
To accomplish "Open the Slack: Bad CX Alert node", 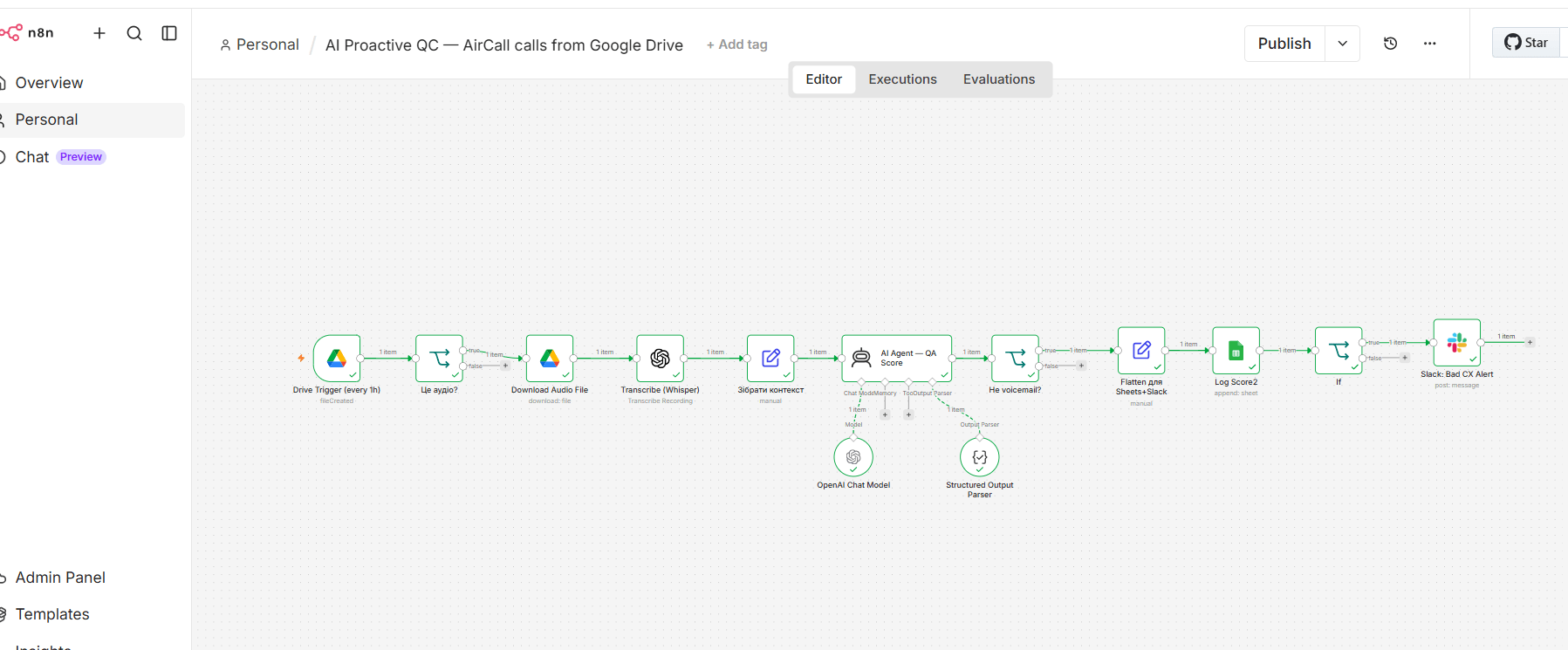I will 1457,342.
